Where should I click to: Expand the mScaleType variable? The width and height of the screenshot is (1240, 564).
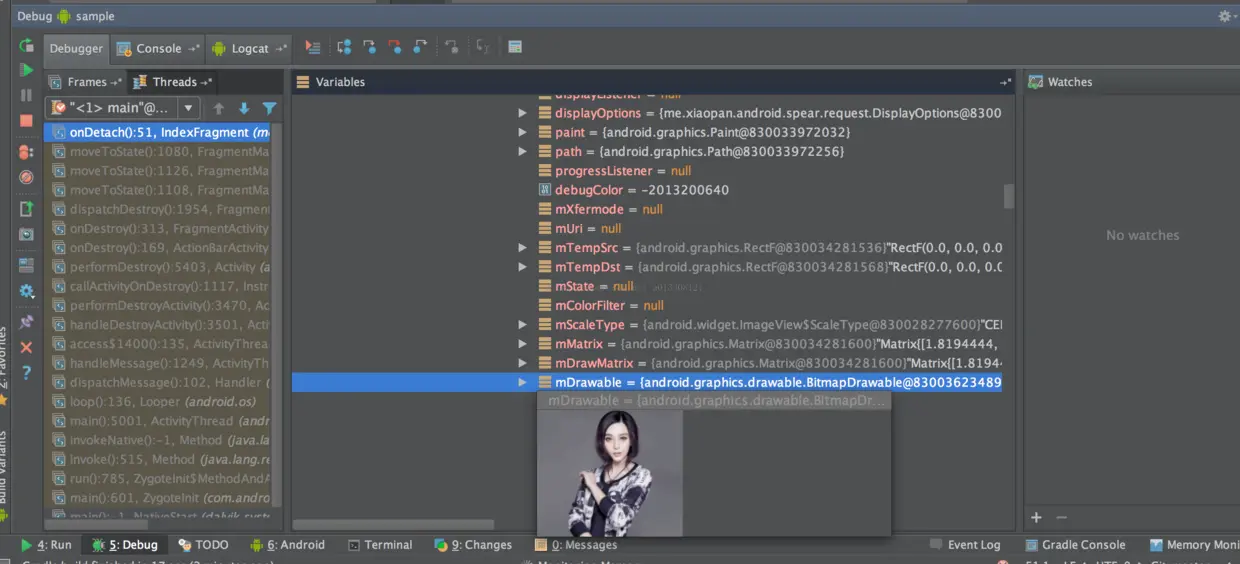tap(522, 325)
